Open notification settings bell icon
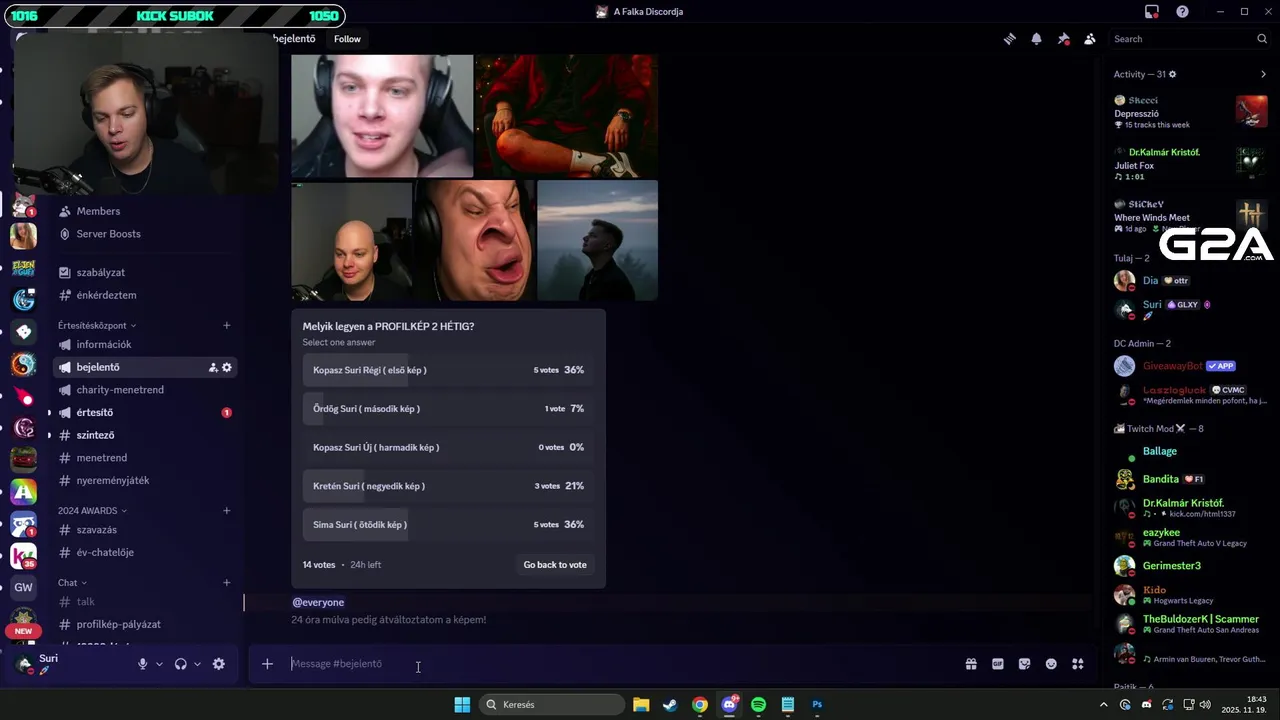 click(x=1036, y=39)
